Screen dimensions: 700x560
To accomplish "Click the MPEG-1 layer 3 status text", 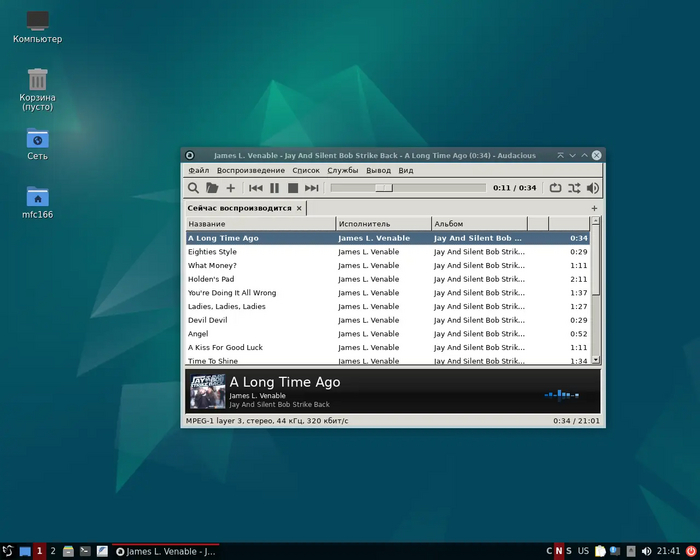I will point(267,421).
